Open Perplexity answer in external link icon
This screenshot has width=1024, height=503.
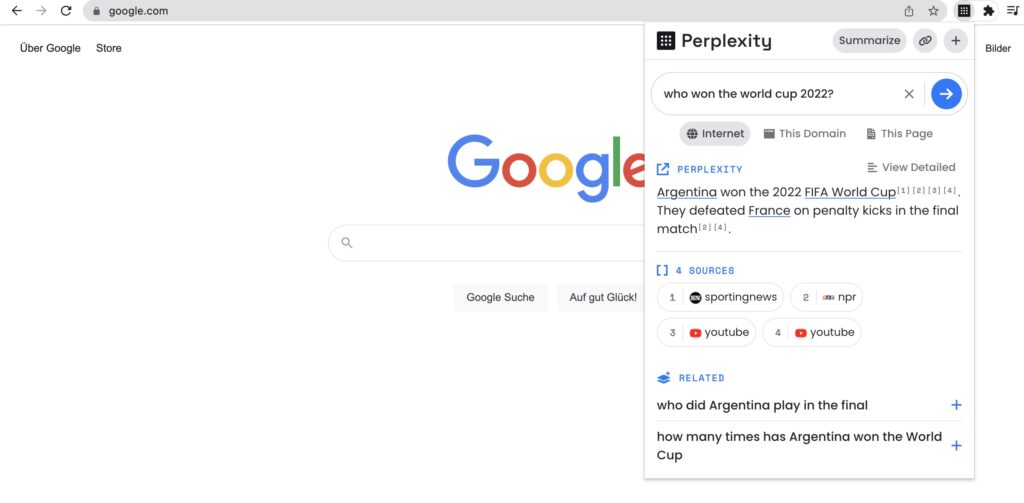click(663, 169)
